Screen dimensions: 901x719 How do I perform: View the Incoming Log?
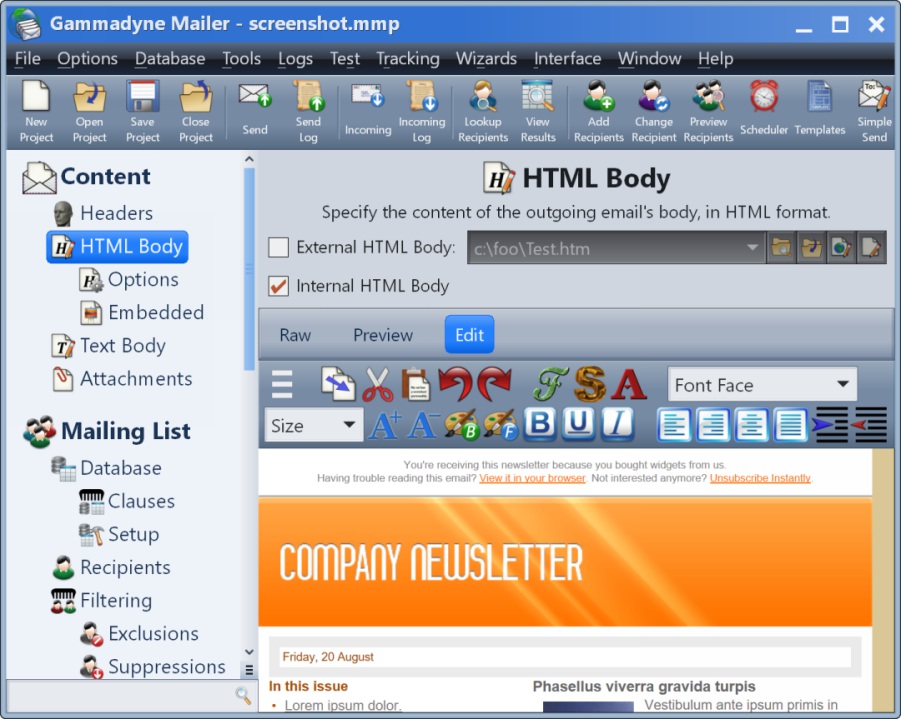pyautogui.click(x=421, y=105)
